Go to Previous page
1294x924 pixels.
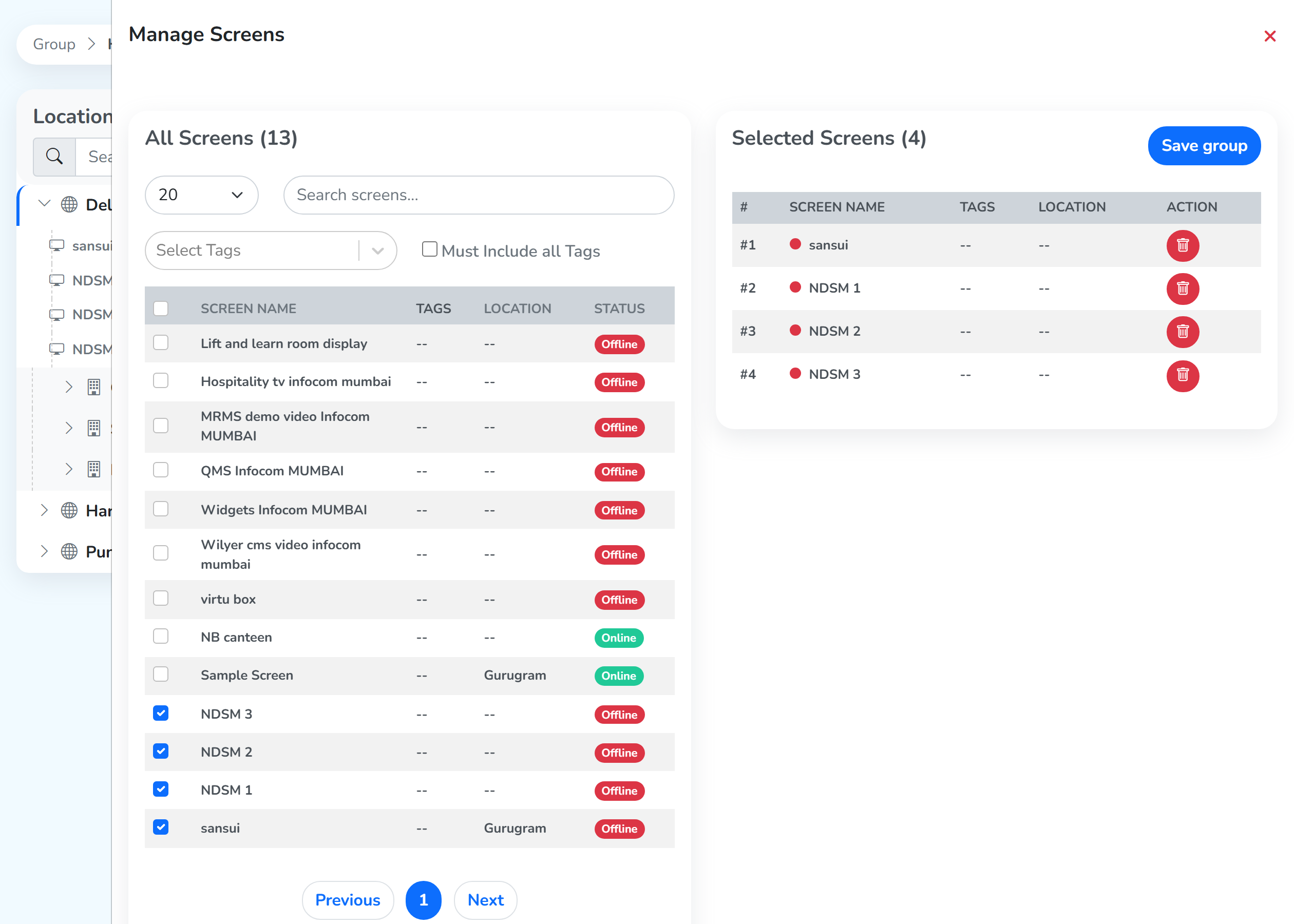(348, 900)
